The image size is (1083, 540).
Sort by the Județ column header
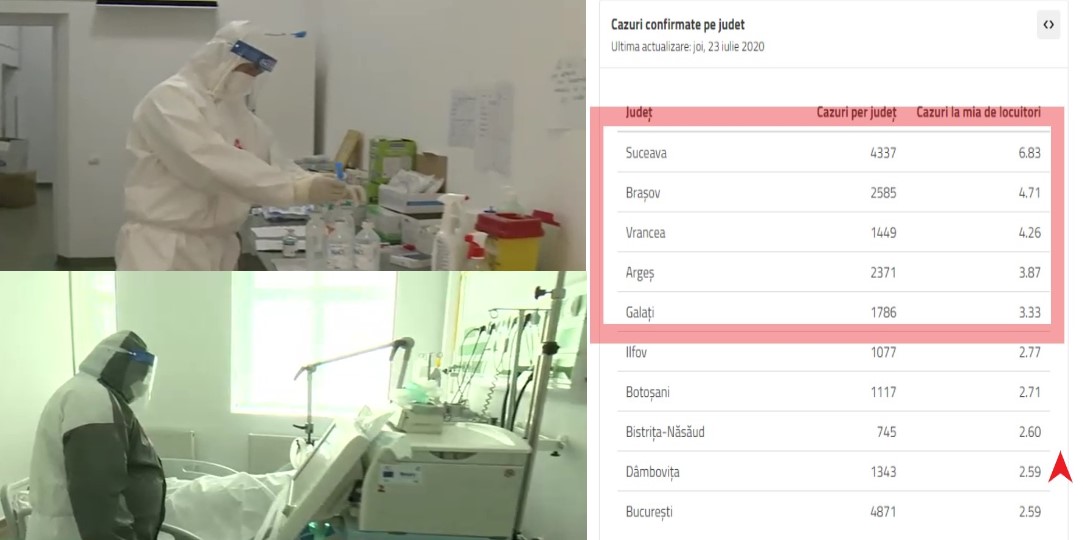click(639, 113)
